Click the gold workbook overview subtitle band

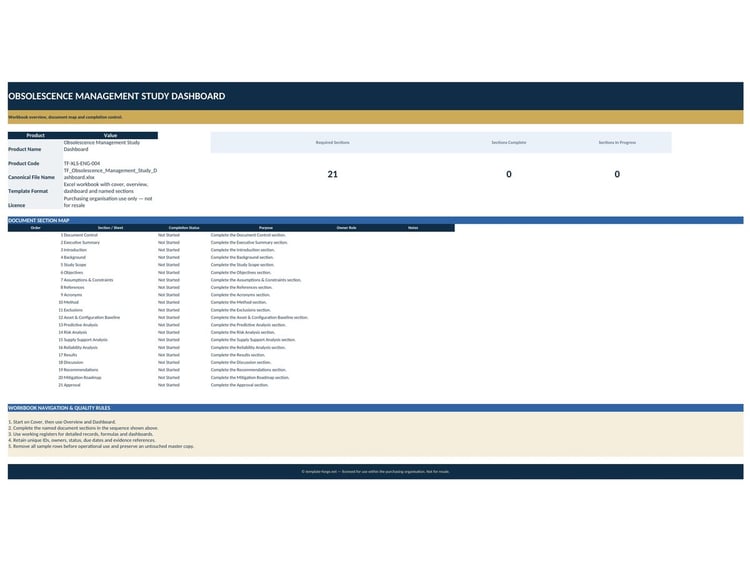pos(375,117)
